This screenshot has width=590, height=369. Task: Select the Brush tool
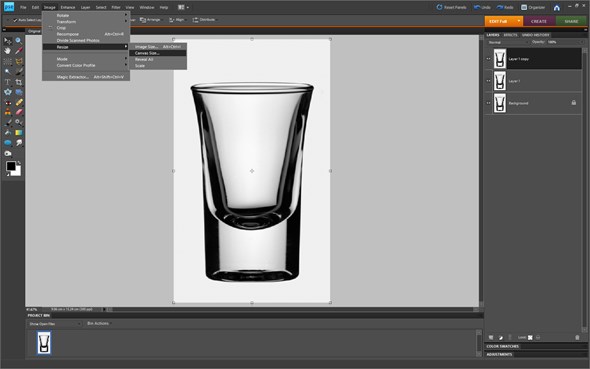pos(8,123)
